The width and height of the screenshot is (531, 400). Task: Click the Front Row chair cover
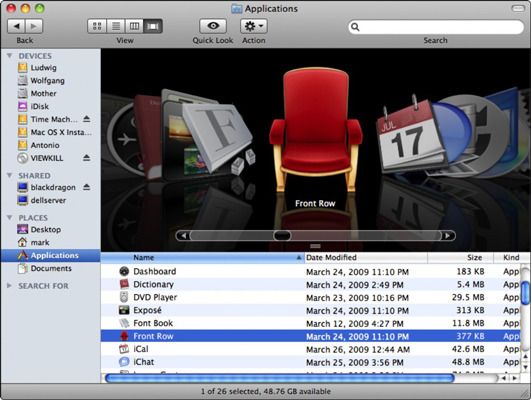[x=316, y=130]
